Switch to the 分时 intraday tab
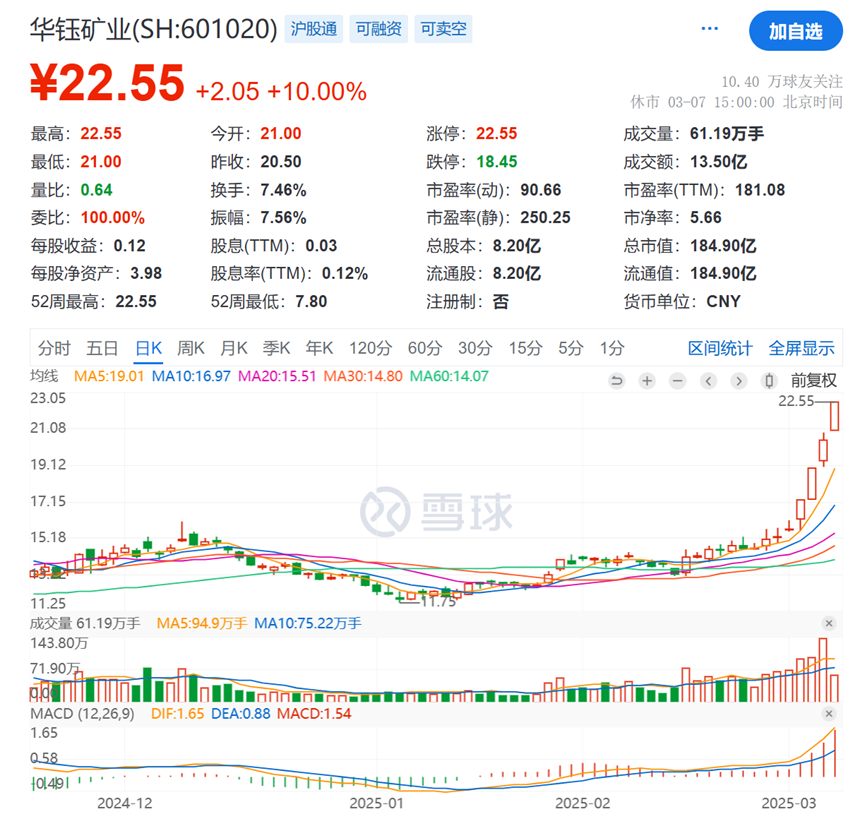Image resolution: width=865 pixels, height=826 pixels. 53,348
